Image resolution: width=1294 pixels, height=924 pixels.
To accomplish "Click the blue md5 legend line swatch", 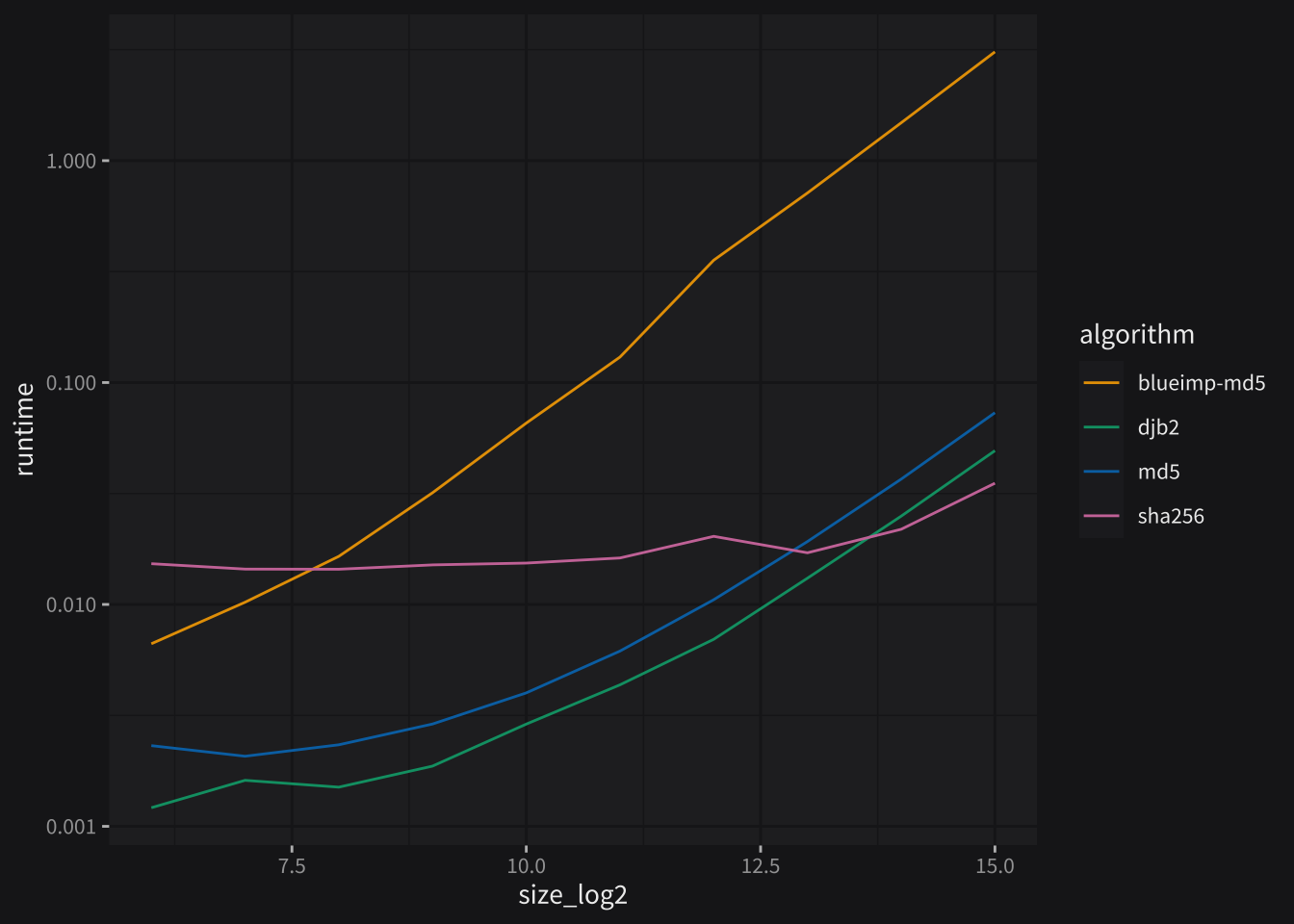I will pos(1100,472).
